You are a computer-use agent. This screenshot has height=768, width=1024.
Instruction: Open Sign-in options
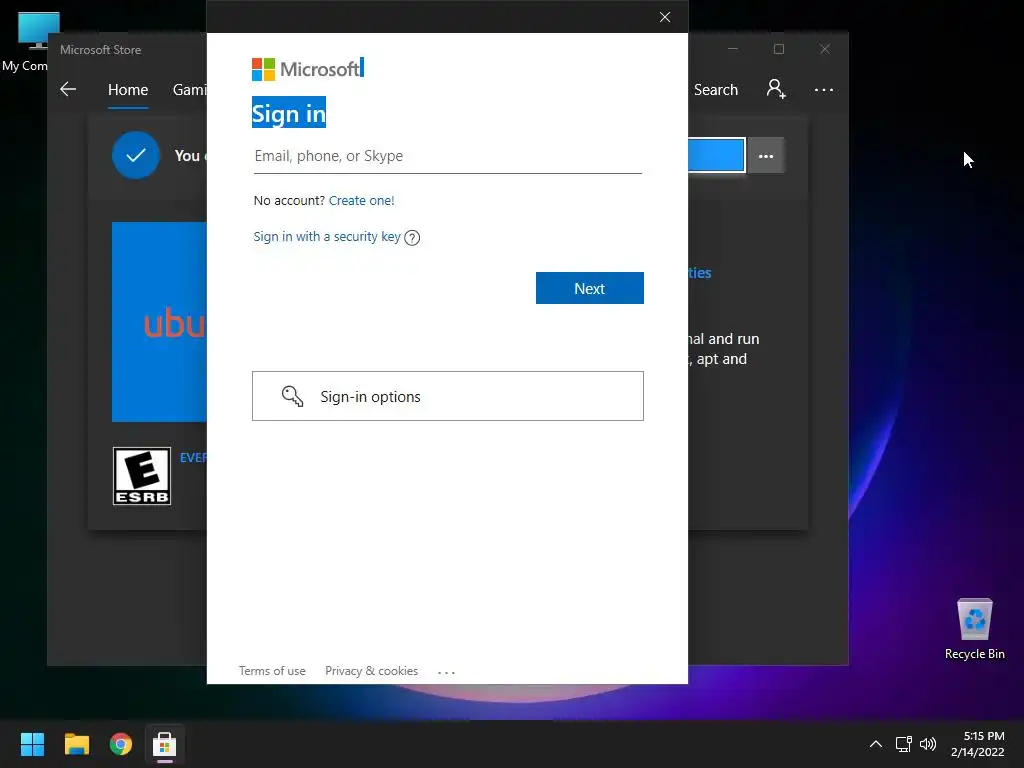click(448, 396)
